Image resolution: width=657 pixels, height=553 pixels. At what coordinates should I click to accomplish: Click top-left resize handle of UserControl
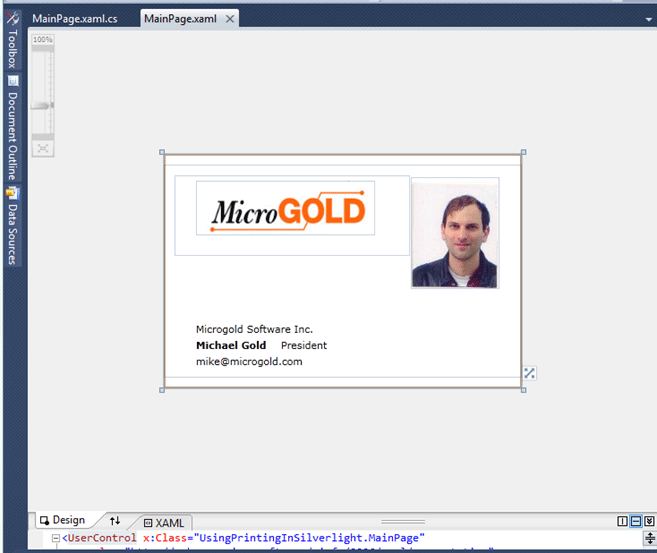click(162, 152)
